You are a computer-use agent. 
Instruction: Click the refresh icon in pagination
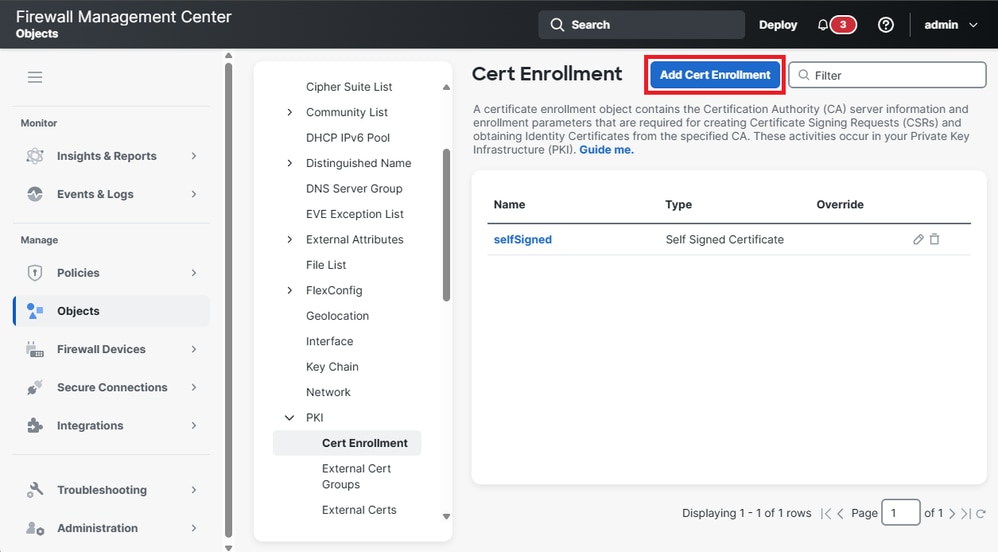point(981,513)
